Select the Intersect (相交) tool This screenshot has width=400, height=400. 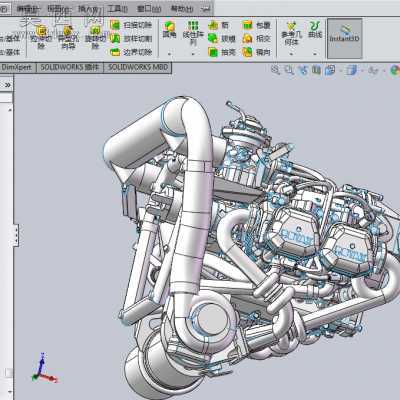(x=256, y=38)
